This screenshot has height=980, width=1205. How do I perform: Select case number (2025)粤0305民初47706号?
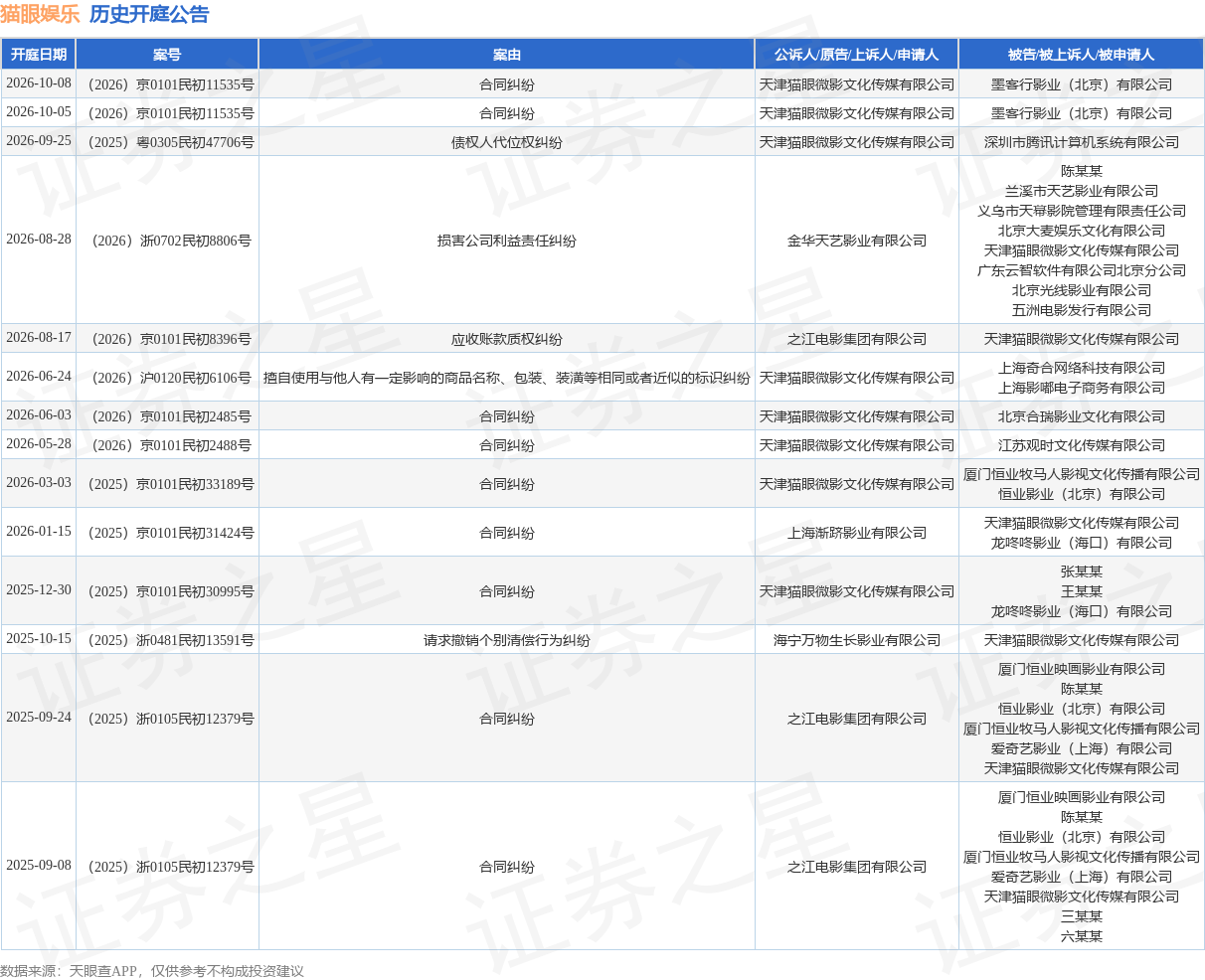click(167, 142)
